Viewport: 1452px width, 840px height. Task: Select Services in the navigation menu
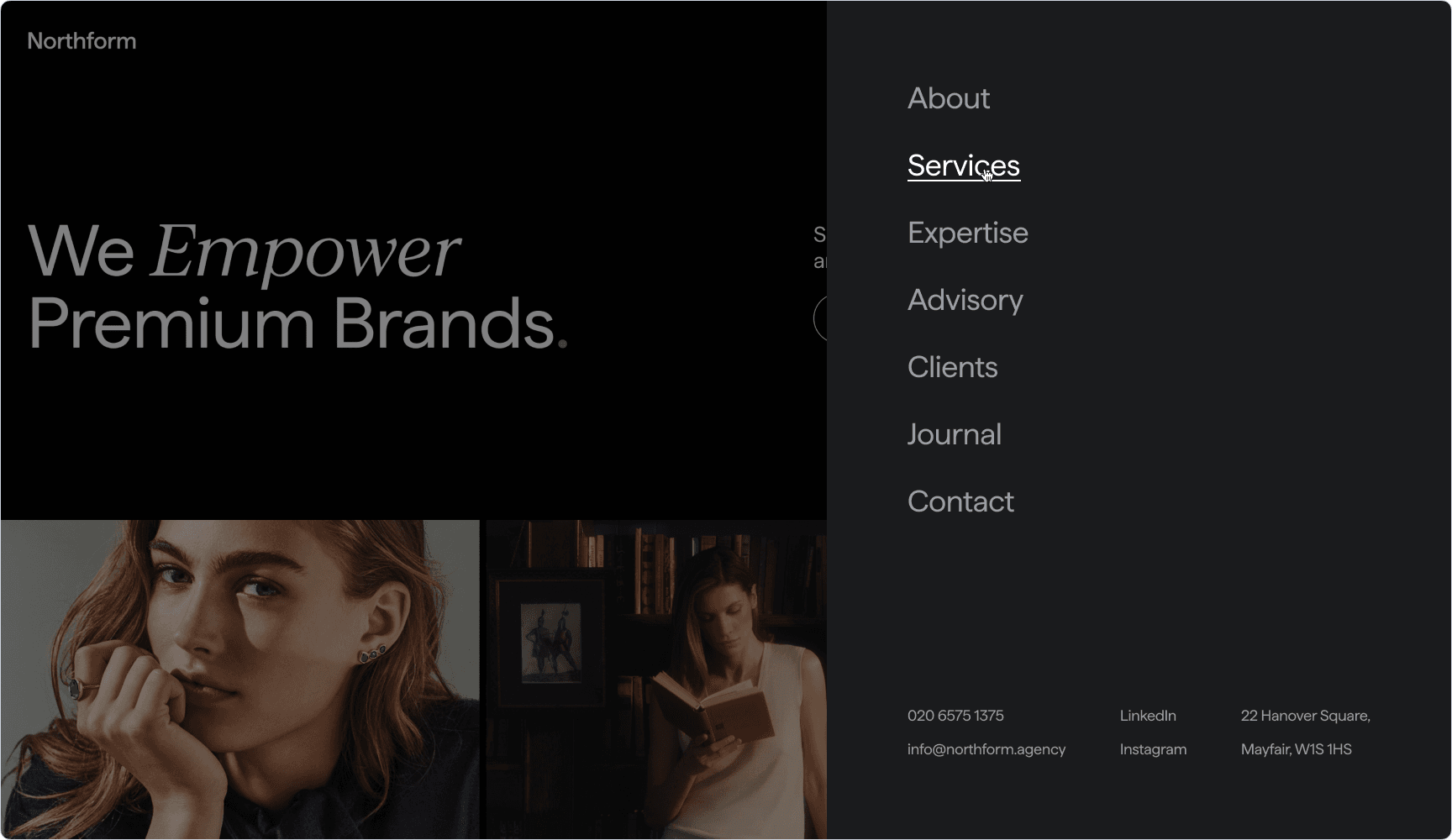pos(964,165)
